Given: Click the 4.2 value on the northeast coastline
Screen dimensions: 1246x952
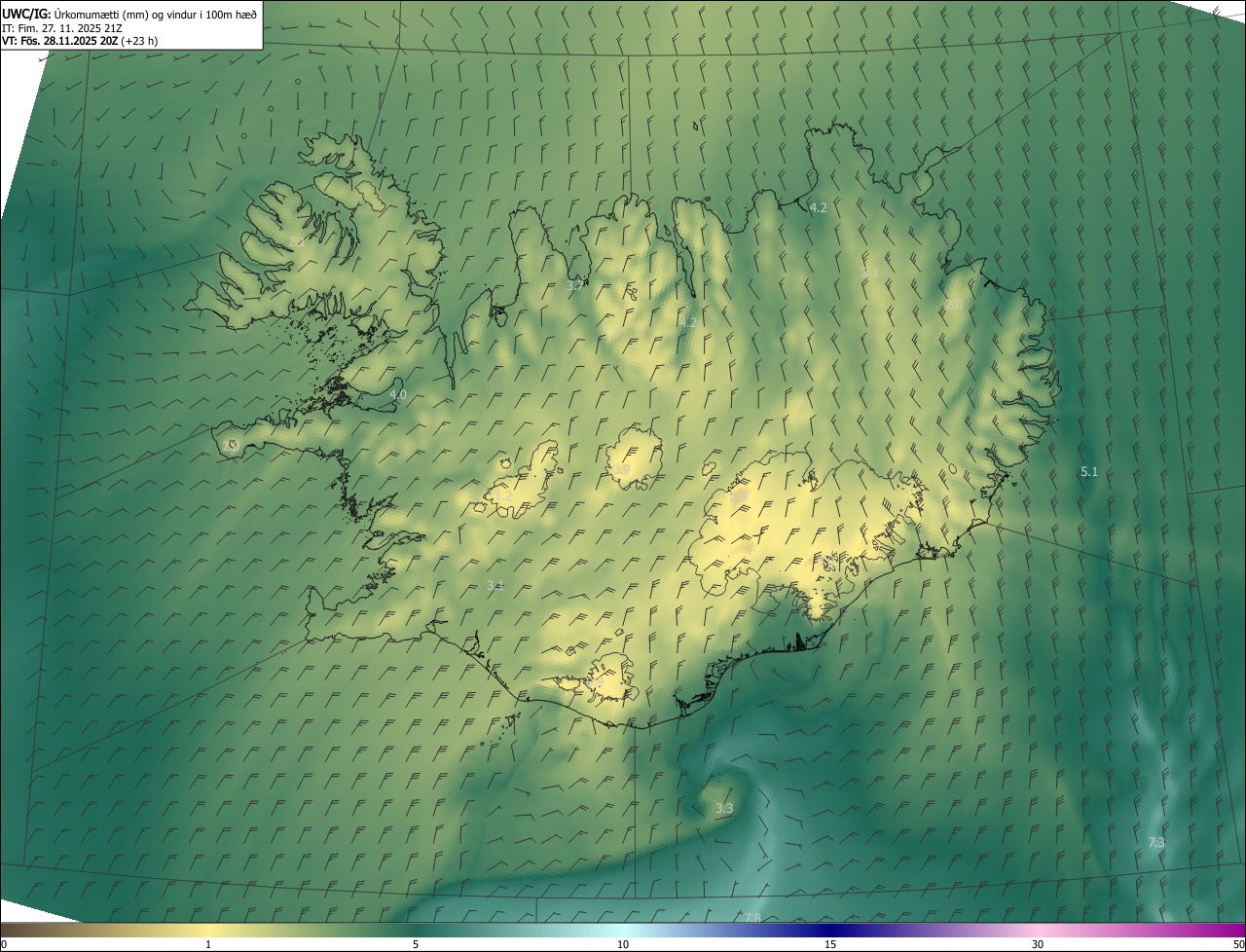Looking at the screenshot, I should coord(819,207).
